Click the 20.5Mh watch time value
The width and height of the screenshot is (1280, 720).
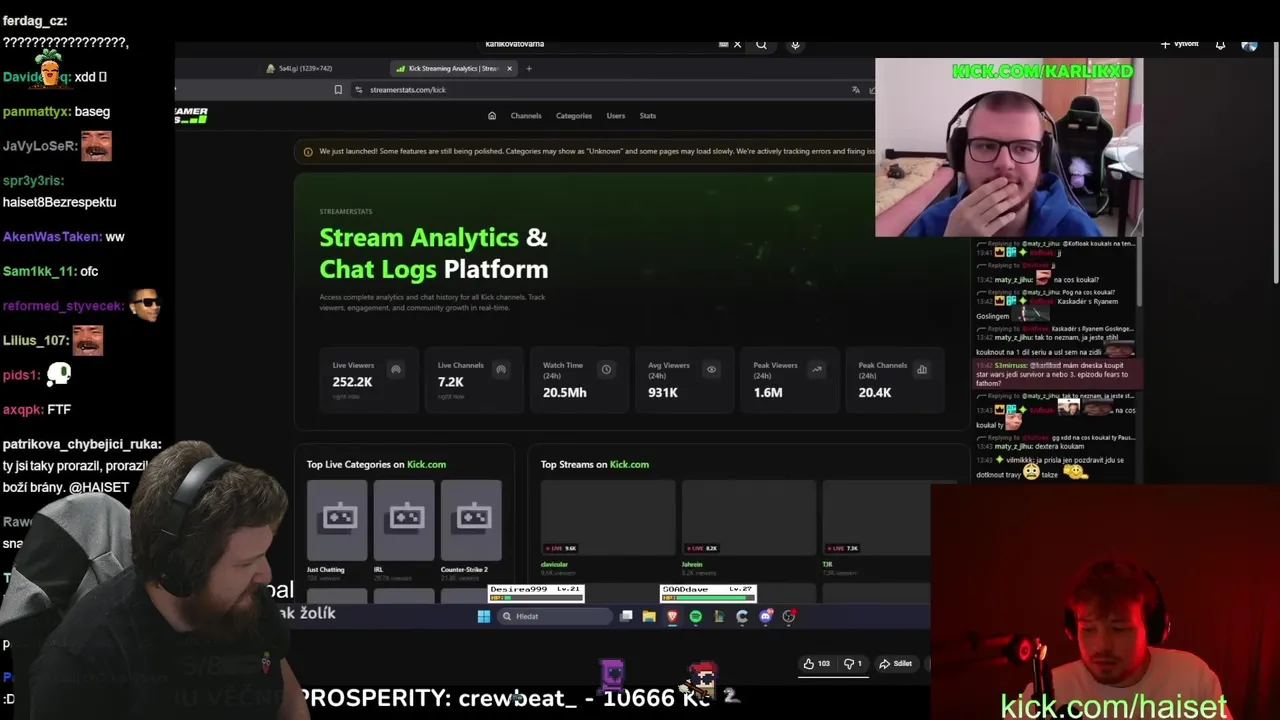click(x=565, y=393)
